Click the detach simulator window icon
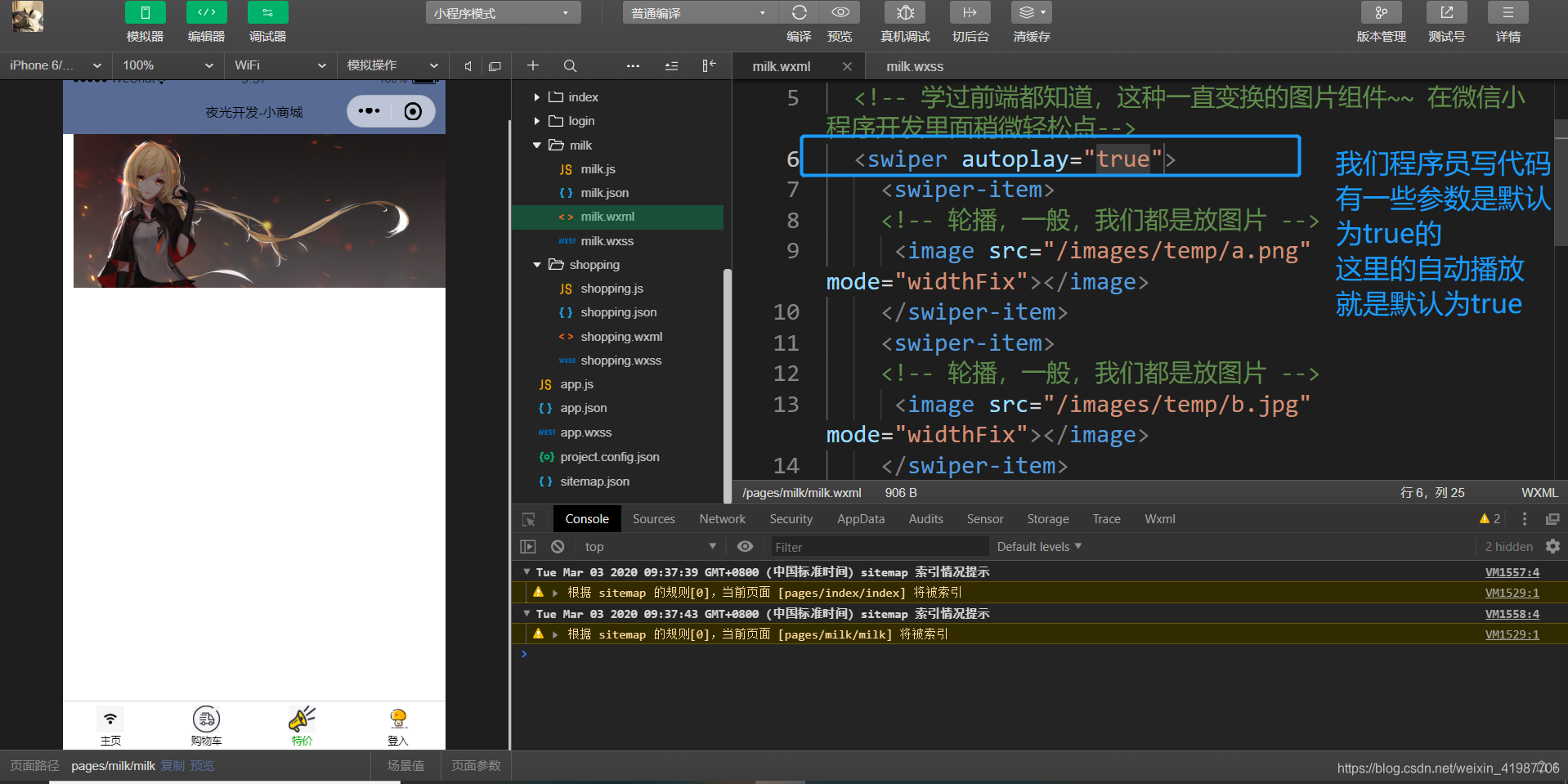1568x784 pixels. point(495,66)
